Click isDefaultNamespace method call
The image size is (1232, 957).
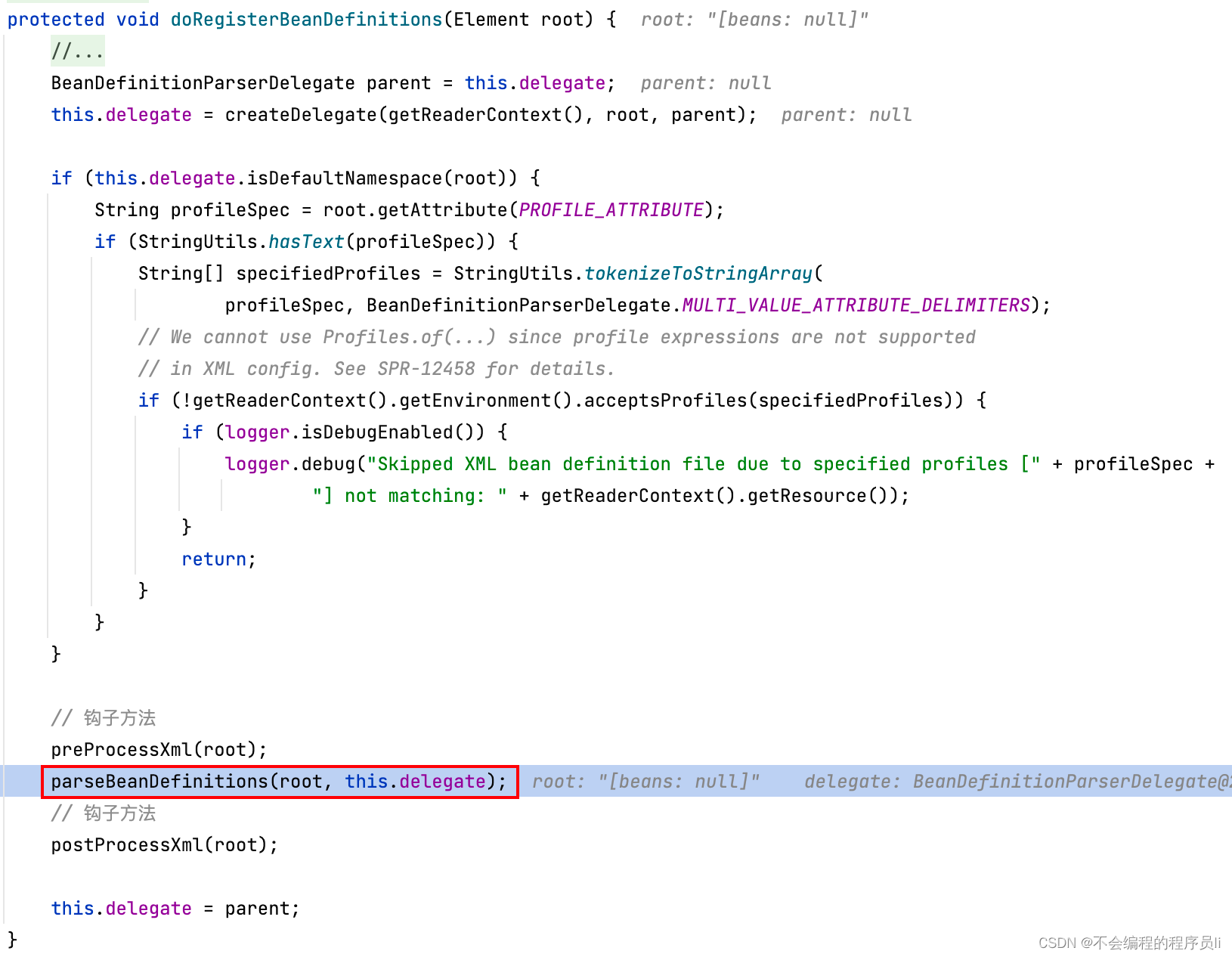pos(344,178)
